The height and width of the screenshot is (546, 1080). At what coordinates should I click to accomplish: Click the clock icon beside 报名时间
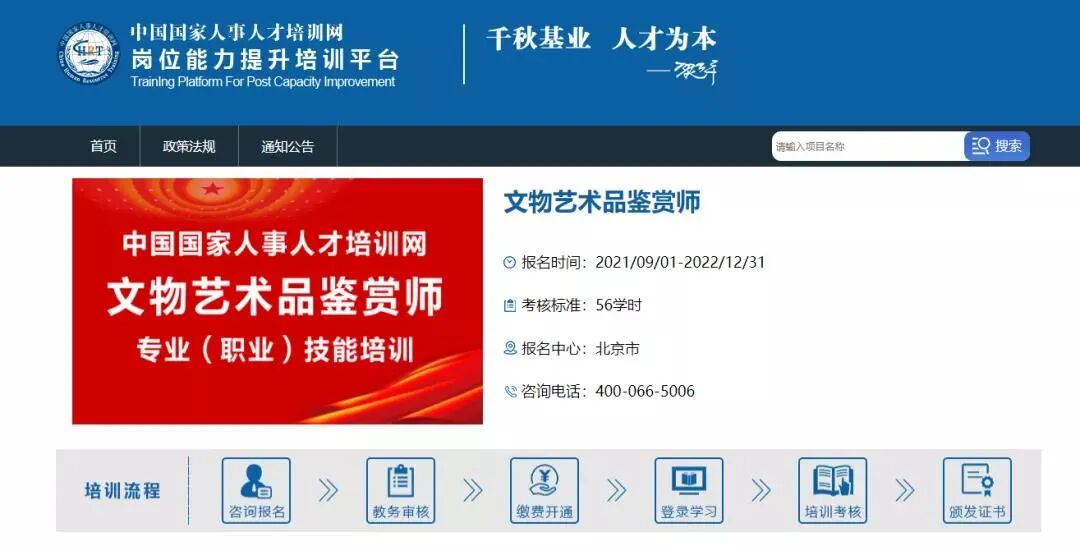[x=510, y=262]
